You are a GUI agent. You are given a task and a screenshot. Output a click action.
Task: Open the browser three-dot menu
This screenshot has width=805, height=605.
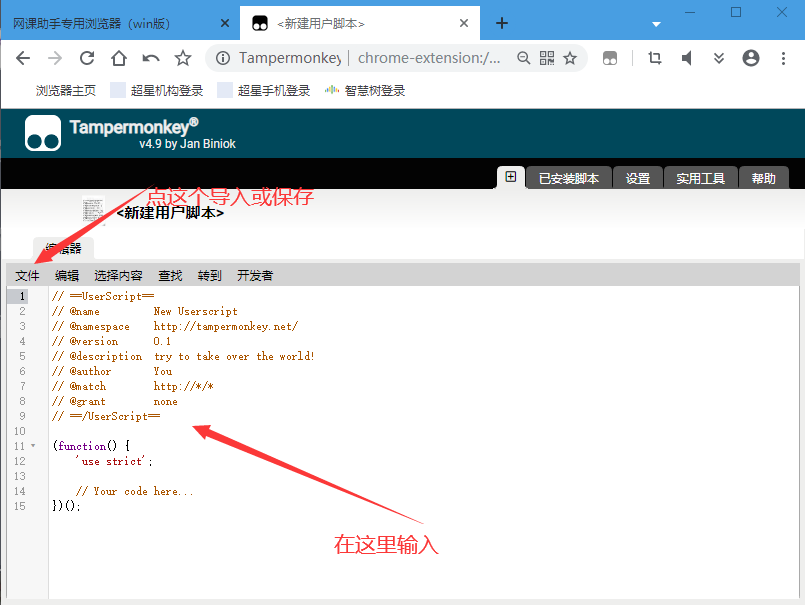pyautogui.click(x=783, y=58)
